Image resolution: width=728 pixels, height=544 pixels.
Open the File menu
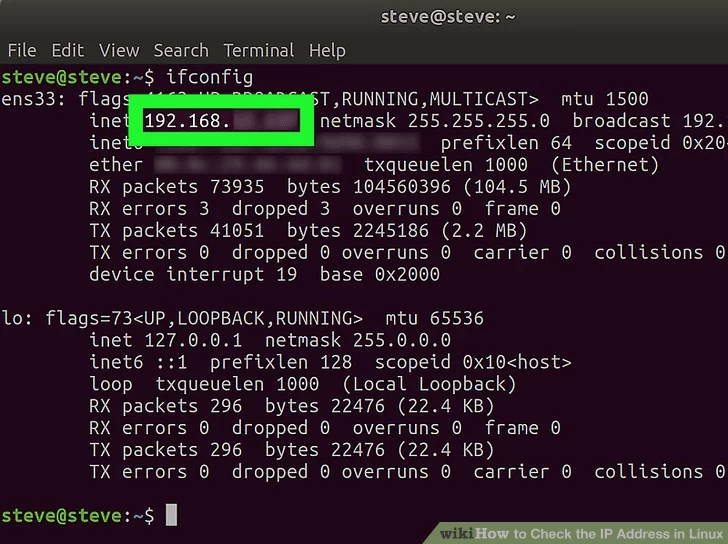pos(22,50)
